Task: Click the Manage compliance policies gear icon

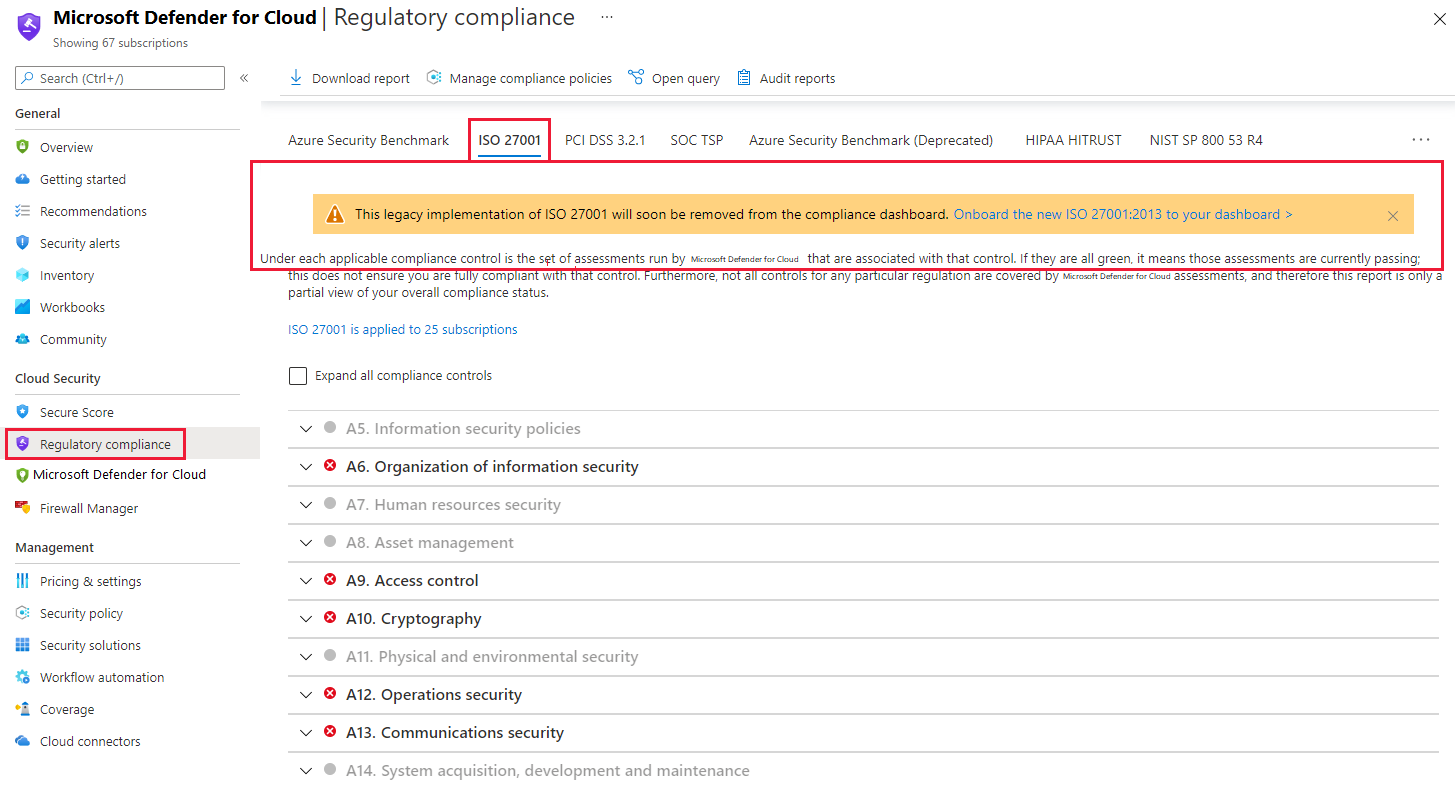Action: 434,78
